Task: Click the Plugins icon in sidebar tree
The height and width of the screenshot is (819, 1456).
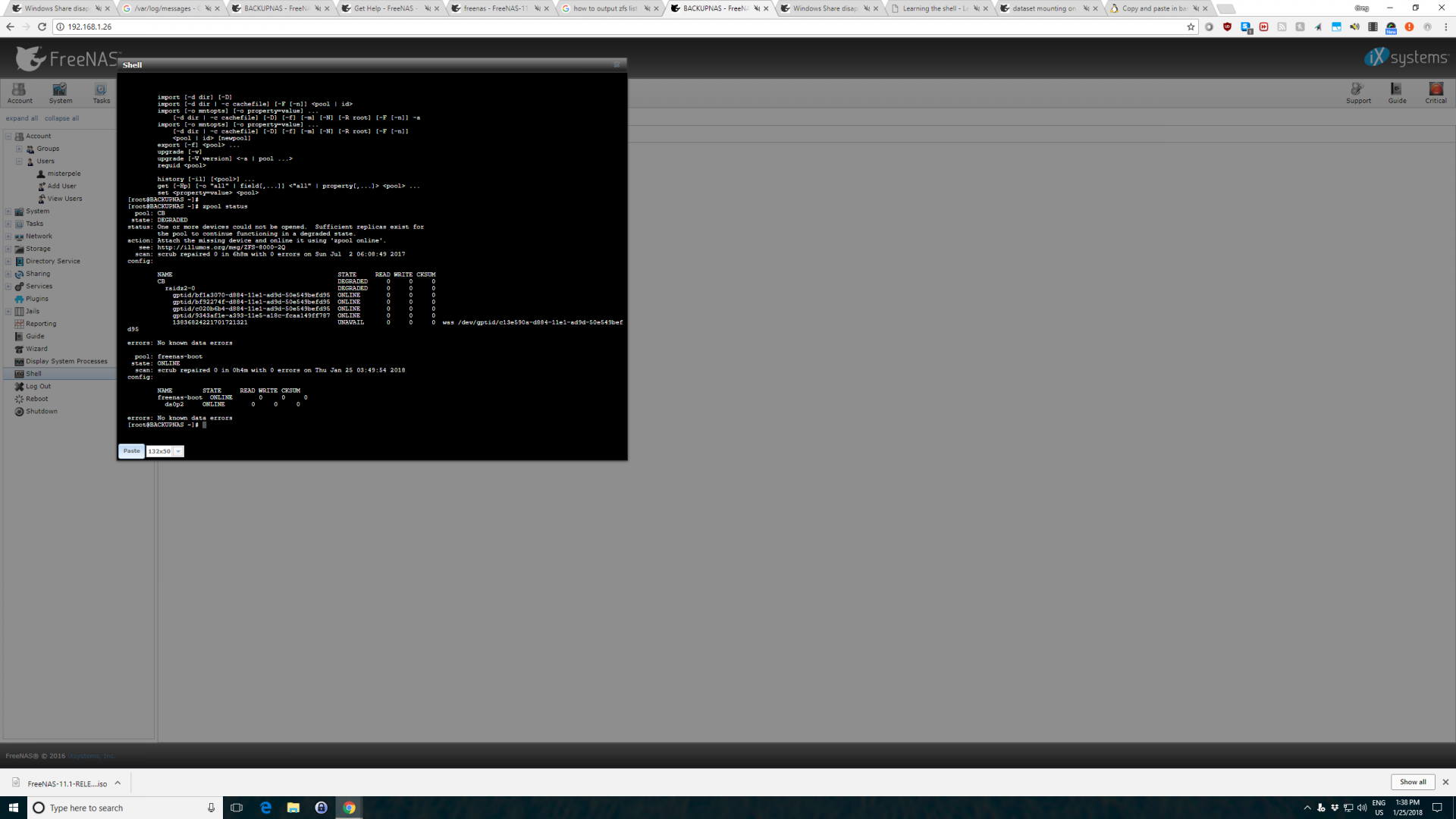Action: point(20,299)
